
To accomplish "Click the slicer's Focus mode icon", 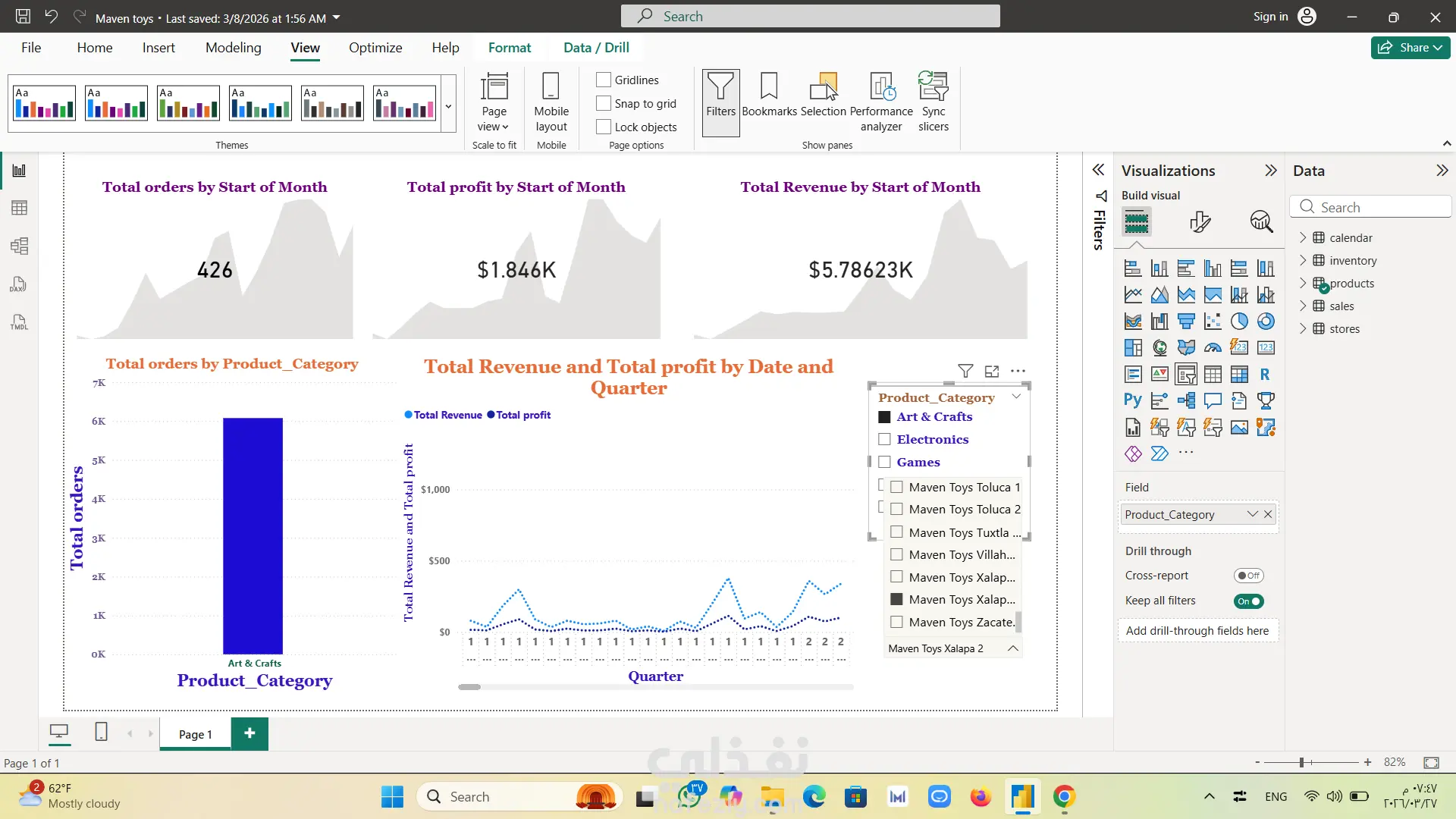I will 992,371.
